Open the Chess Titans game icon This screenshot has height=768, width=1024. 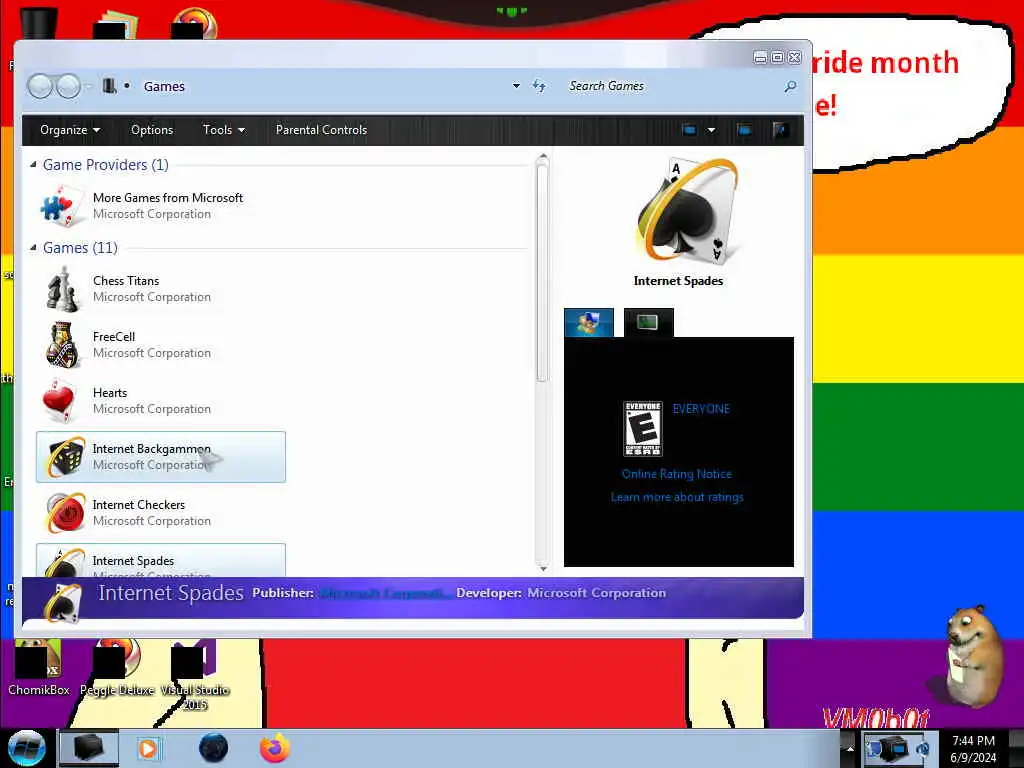(62, 289)
